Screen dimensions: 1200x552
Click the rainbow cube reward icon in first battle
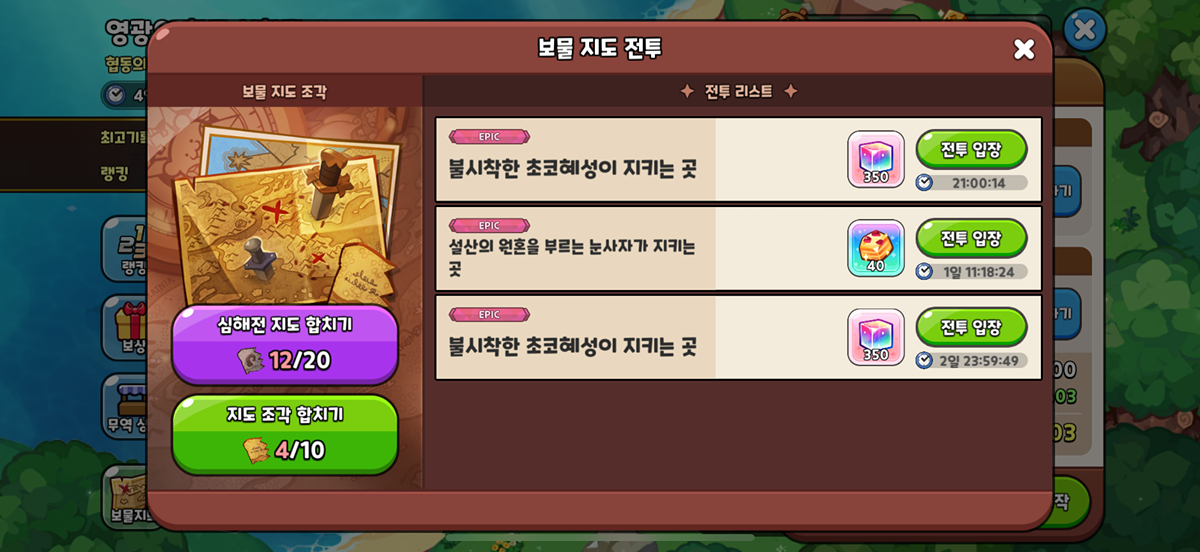click(876, 159)
